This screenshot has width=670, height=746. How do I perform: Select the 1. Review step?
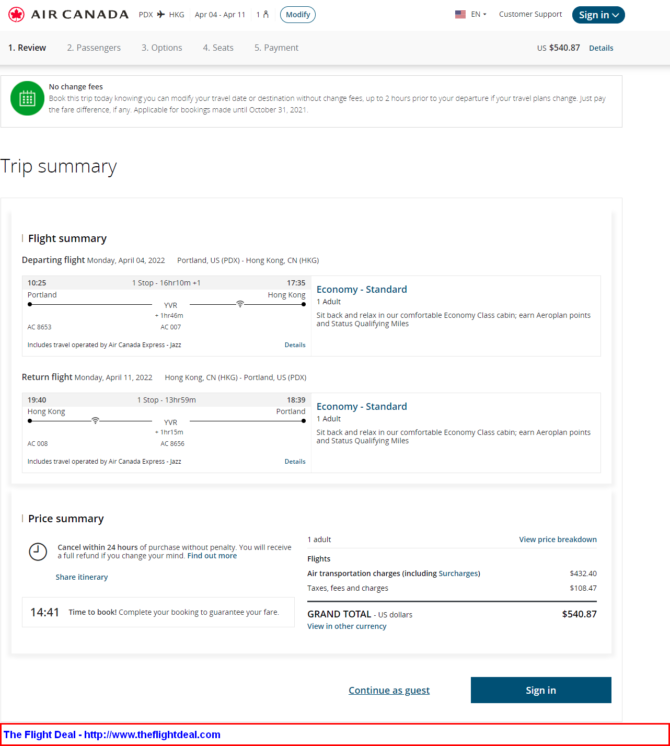pos(27,48)
